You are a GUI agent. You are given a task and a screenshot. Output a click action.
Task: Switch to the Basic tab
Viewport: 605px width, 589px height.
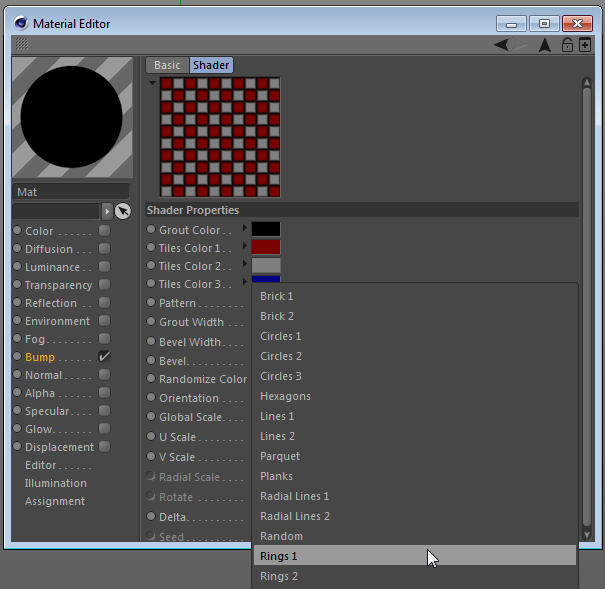(167, 65)
